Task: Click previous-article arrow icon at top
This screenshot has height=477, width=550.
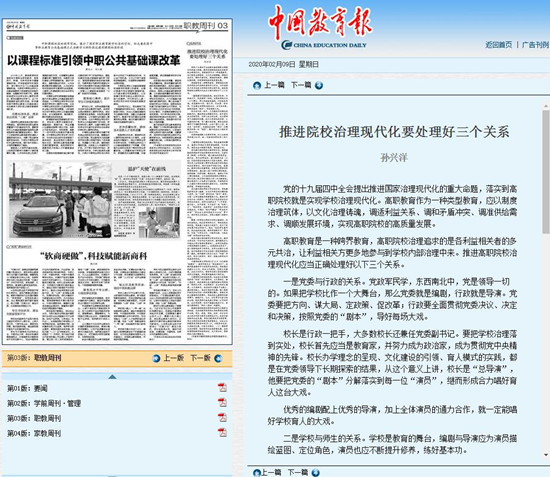Action: point(257,85)
